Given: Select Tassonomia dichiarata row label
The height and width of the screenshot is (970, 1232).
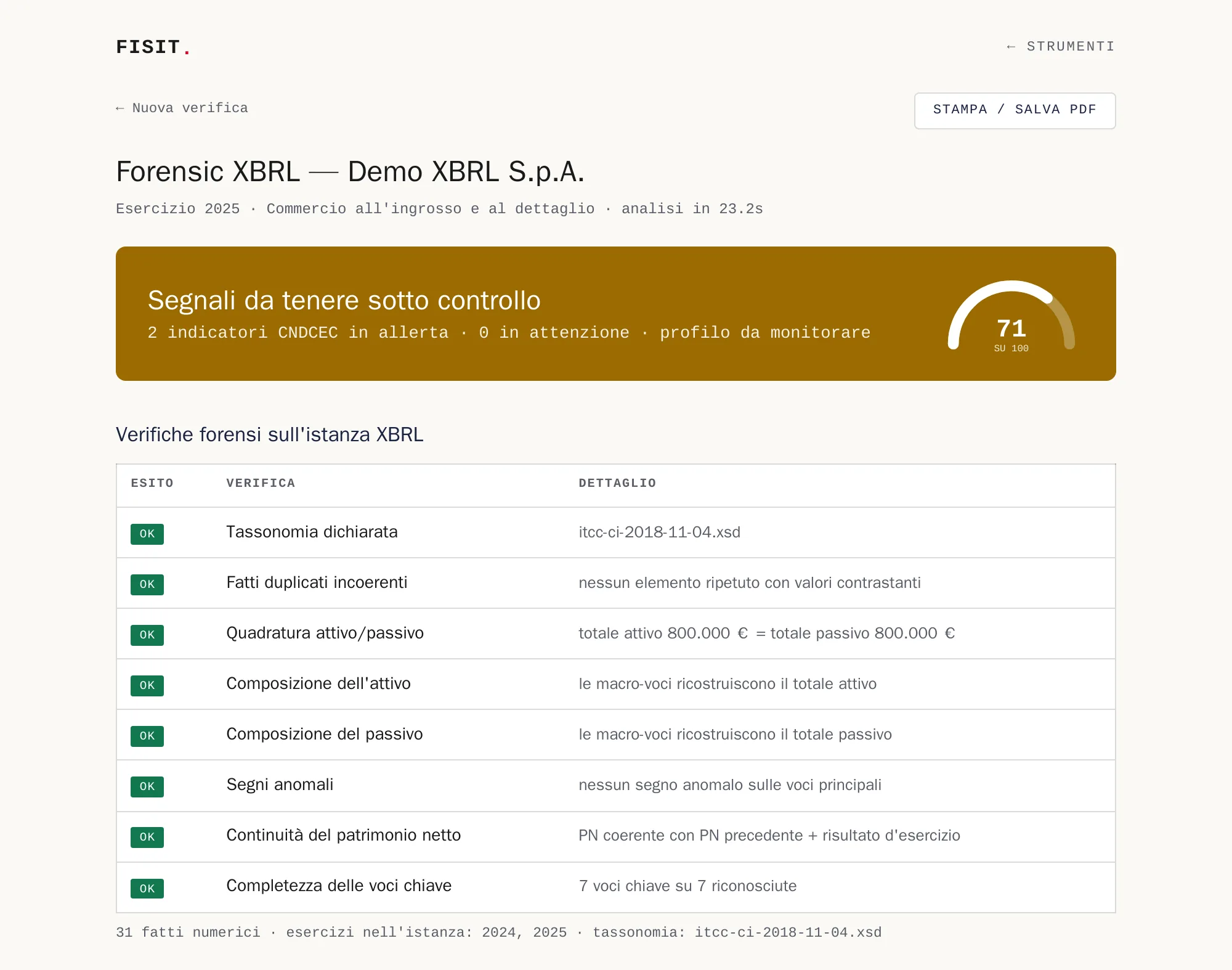Looking at the screenshot, I should [x=312, y=532].
